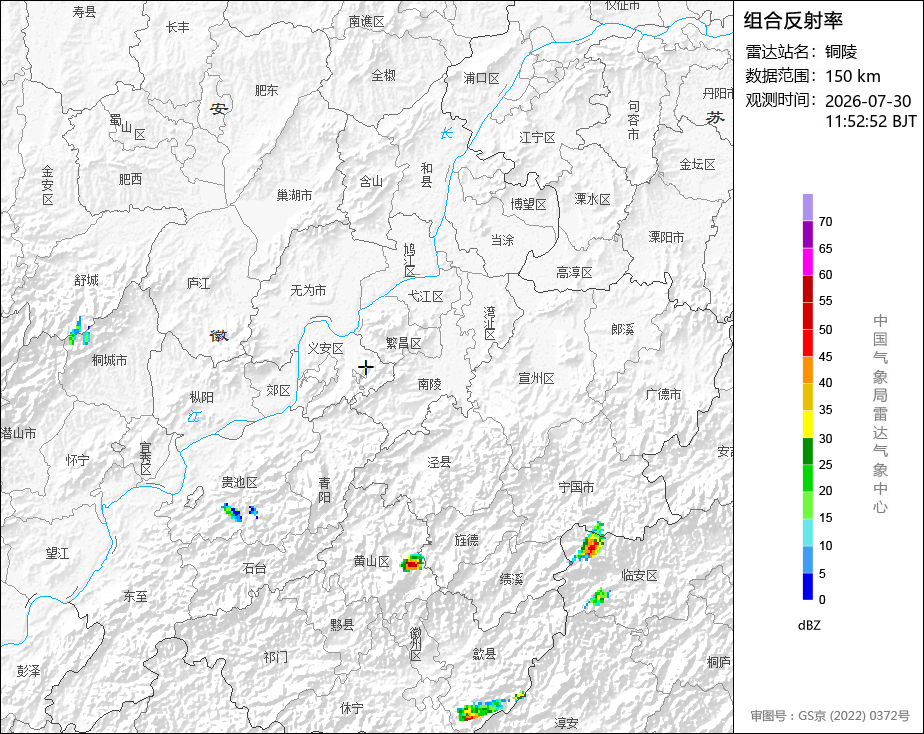Click the 铜陵 radar station name
This screenshot has height=734, width=924.
pos(841,52)
